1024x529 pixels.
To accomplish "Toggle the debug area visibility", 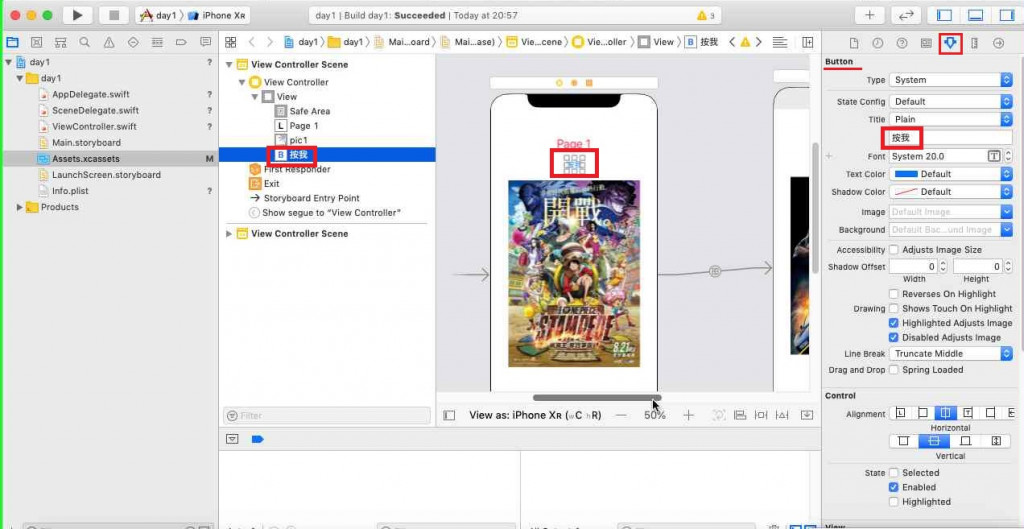I will click(975, 15).
